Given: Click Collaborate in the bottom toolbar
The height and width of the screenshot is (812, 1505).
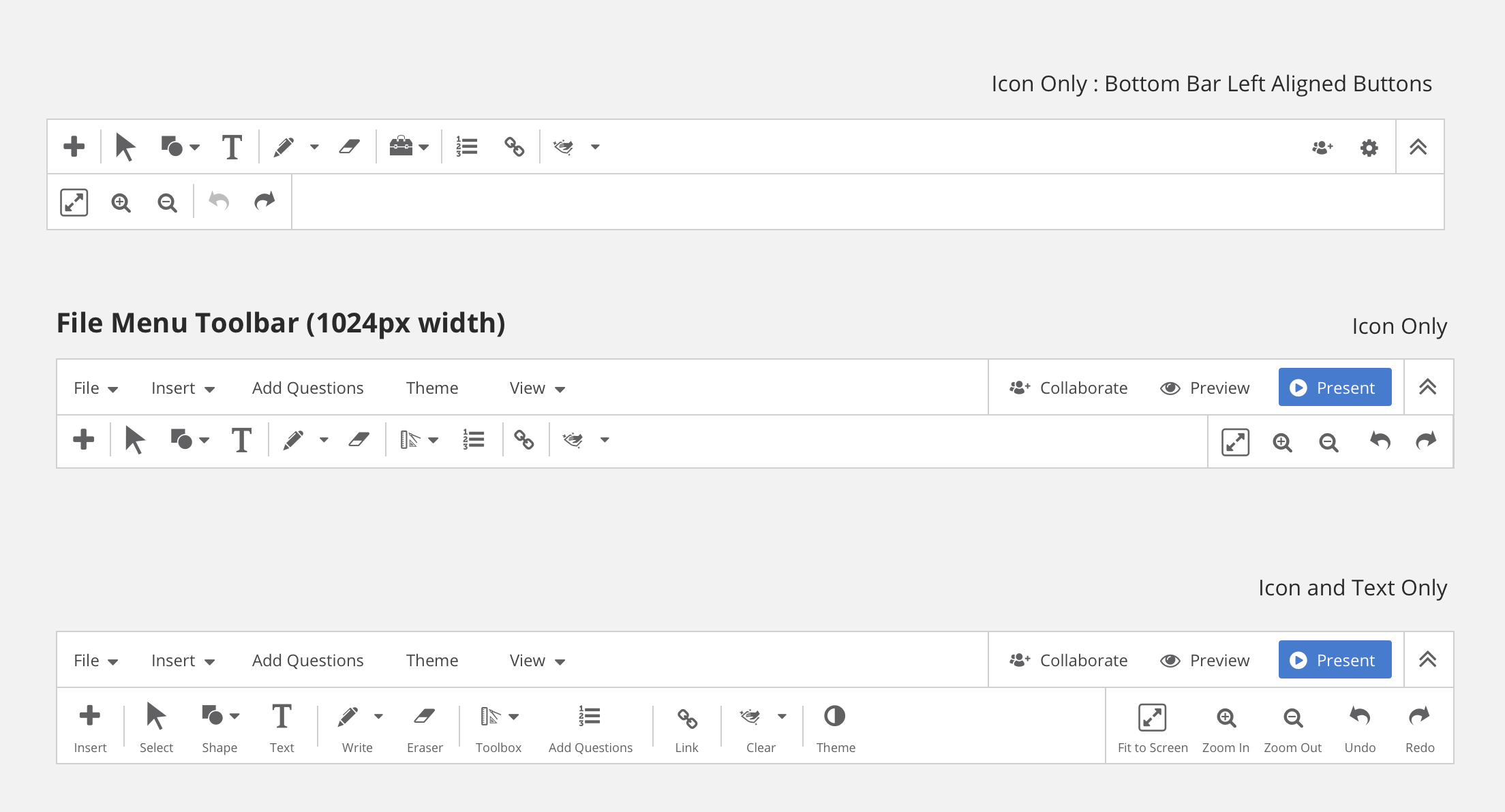Looking at the screenshot, I should (1069, 660).
